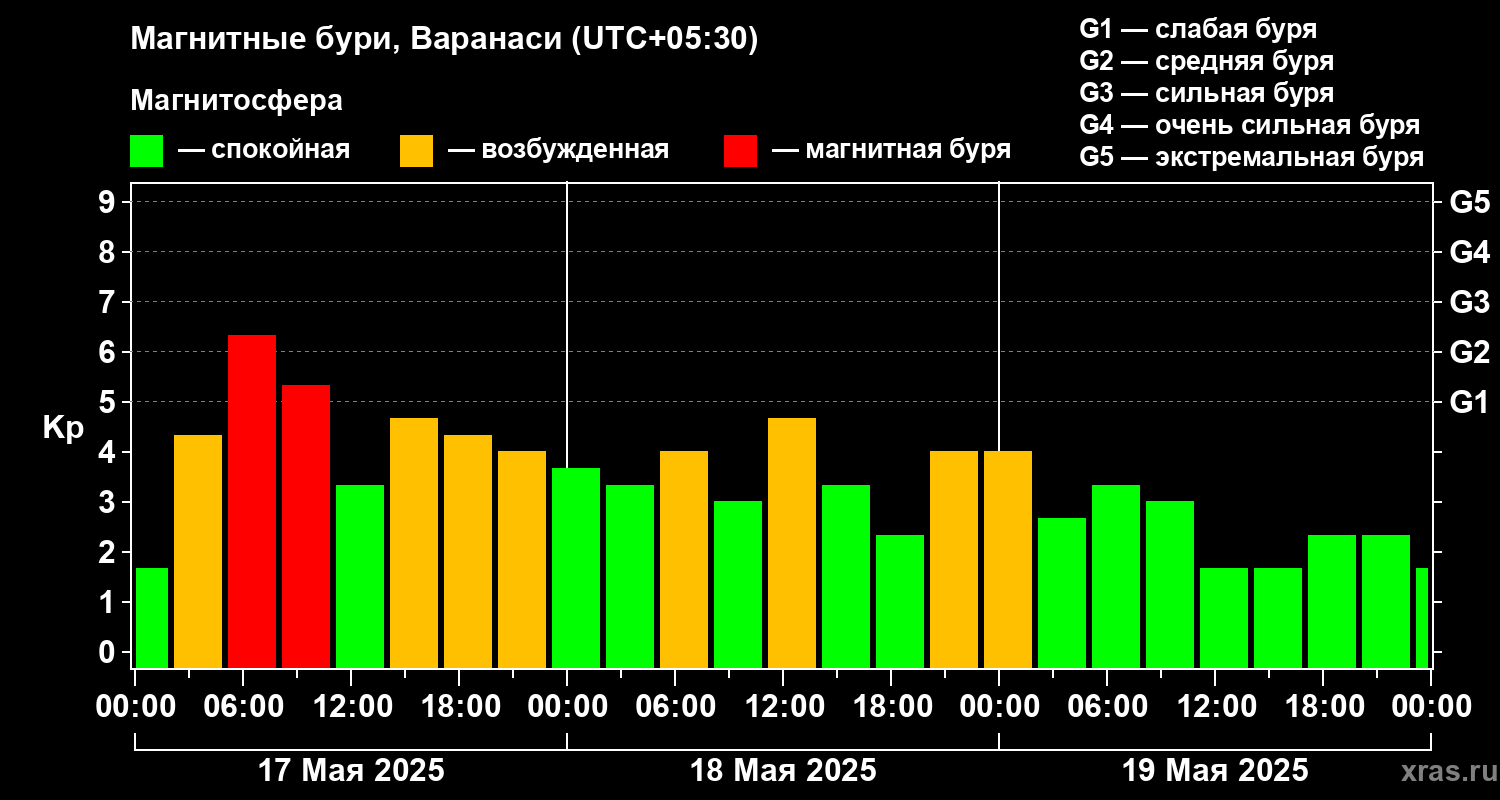Select the tallest red bar above Kp 6

(252, 501)
